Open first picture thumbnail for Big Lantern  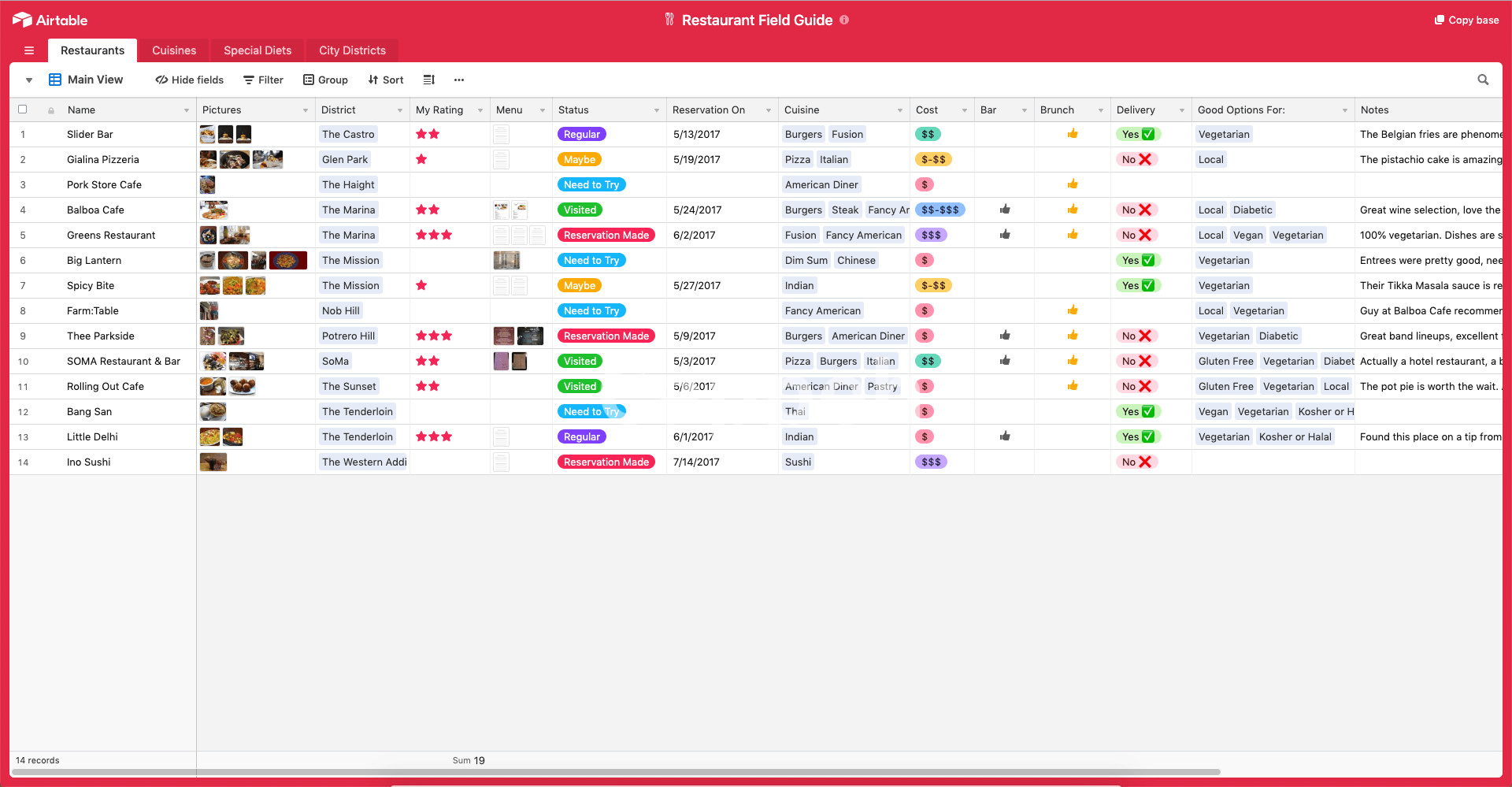click(208, 260)
